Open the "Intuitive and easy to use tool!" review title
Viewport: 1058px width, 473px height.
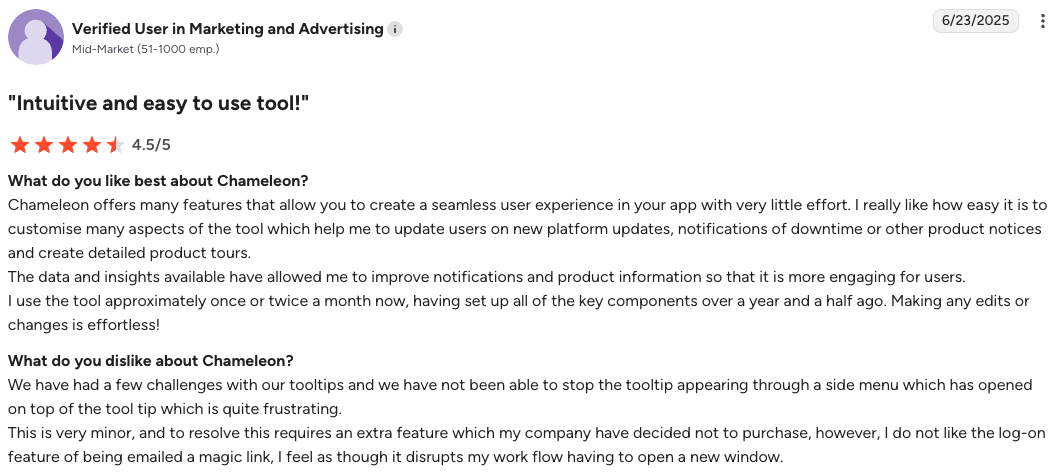(x=158, y=103)
